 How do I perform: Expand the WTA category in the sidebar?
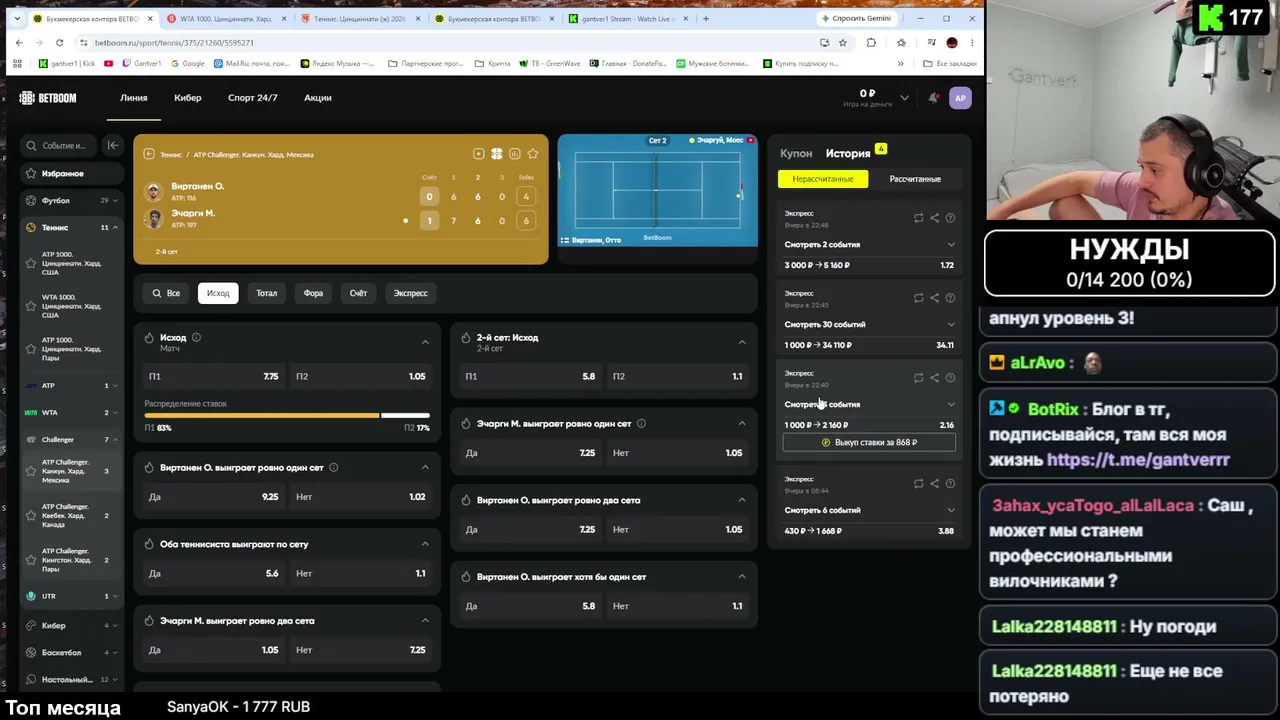[x=115, y=412]
